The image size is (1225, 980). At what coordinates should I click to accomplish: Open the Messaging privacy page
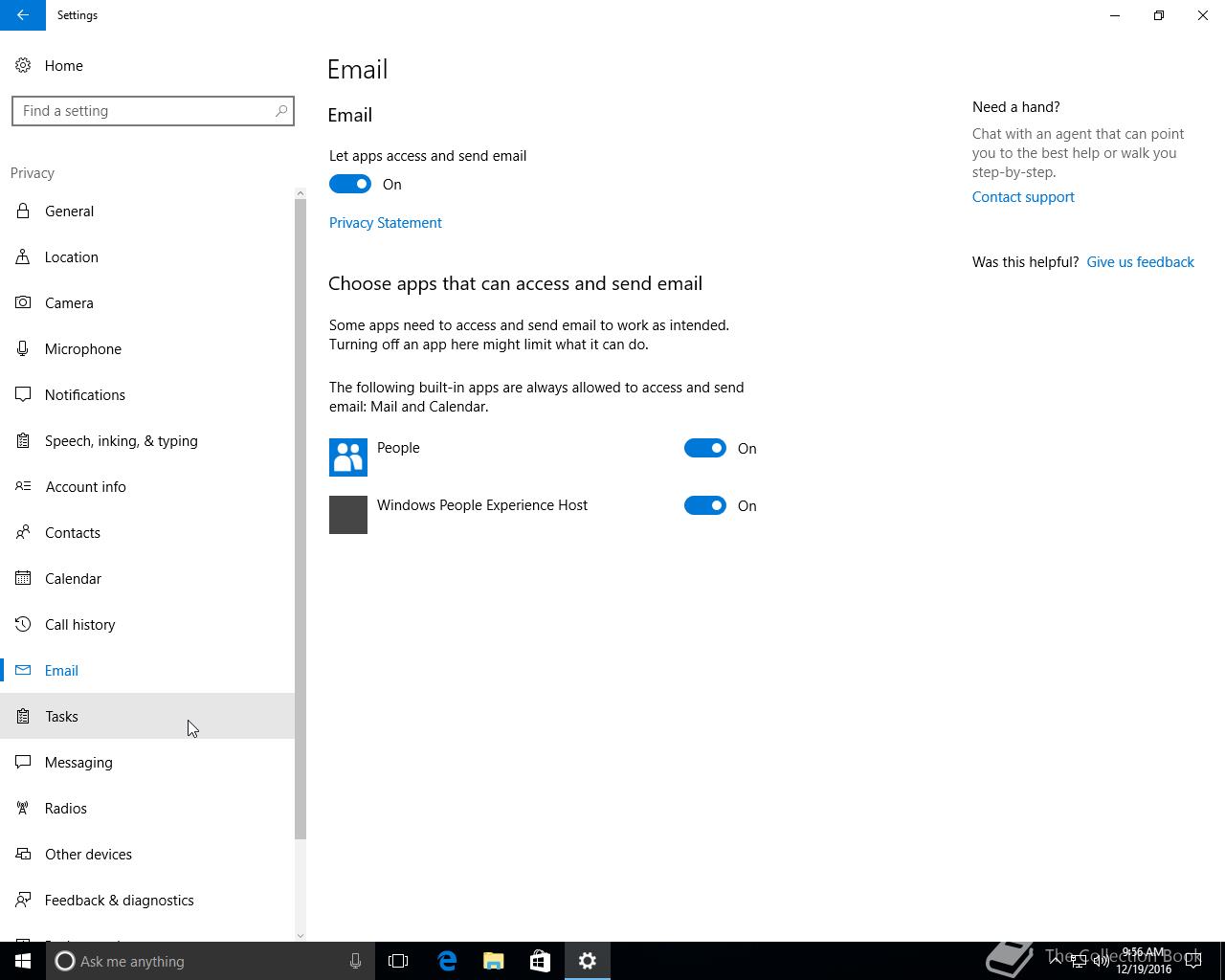147,762
